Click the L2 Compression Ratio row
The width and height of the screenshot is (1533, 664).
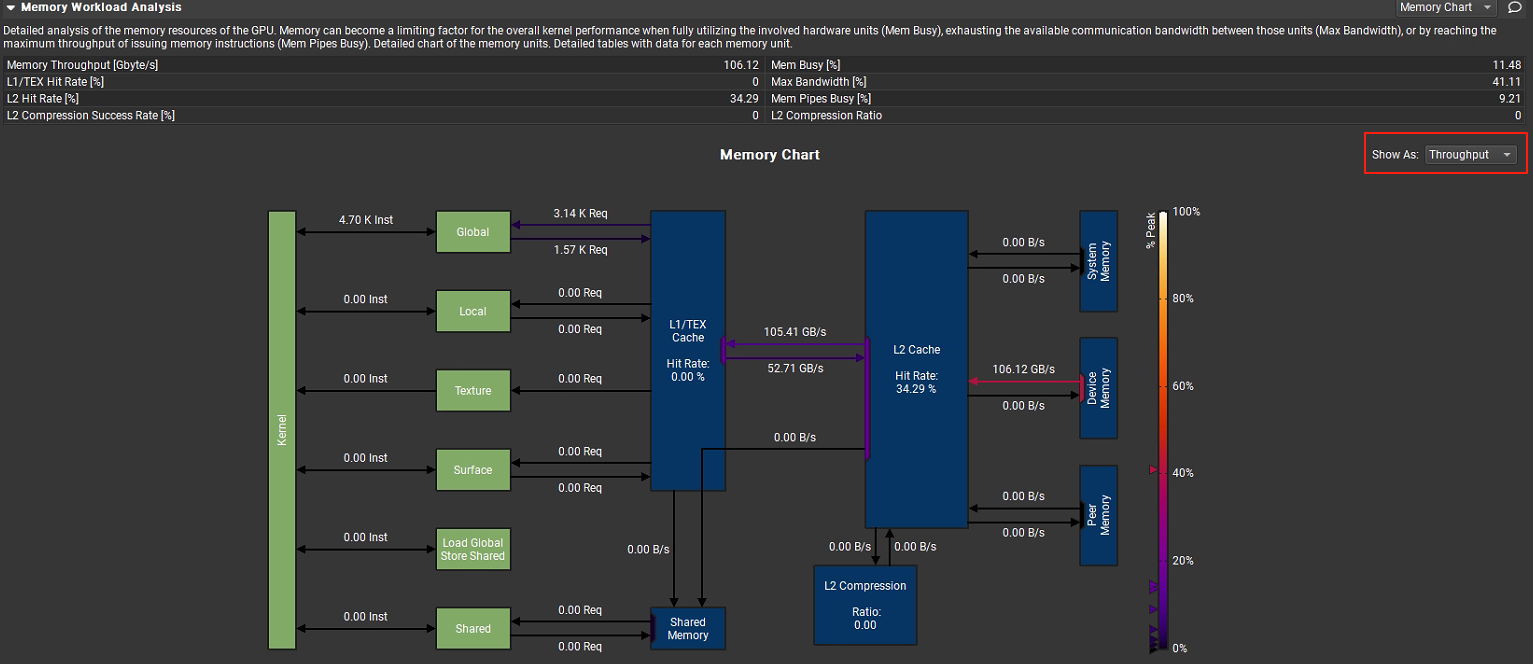coord(1147,116)
